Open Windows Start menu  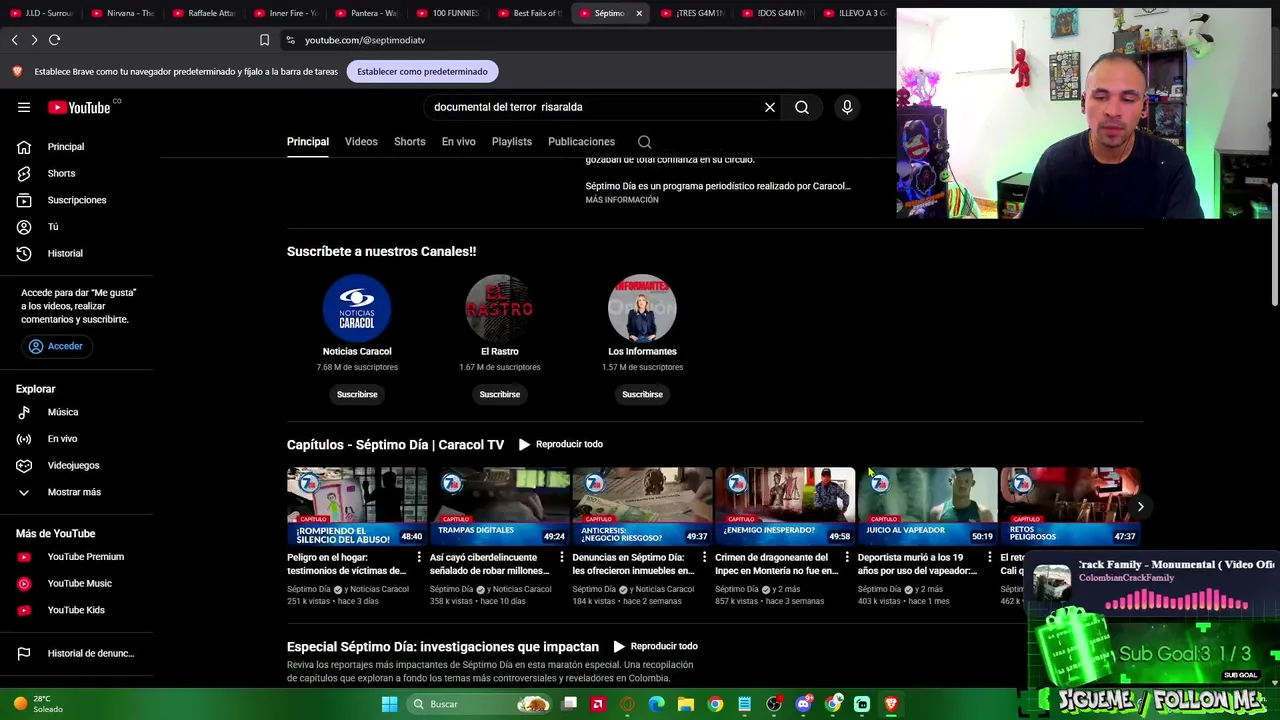389,704
